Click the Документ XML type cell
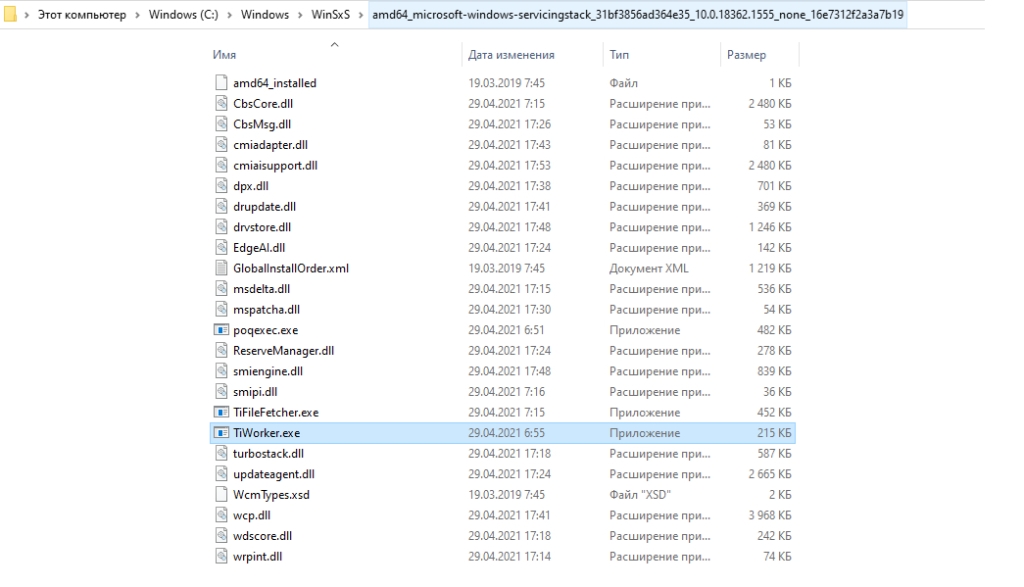The width and height of the screenshot is (1024, 587). [648, 268]
